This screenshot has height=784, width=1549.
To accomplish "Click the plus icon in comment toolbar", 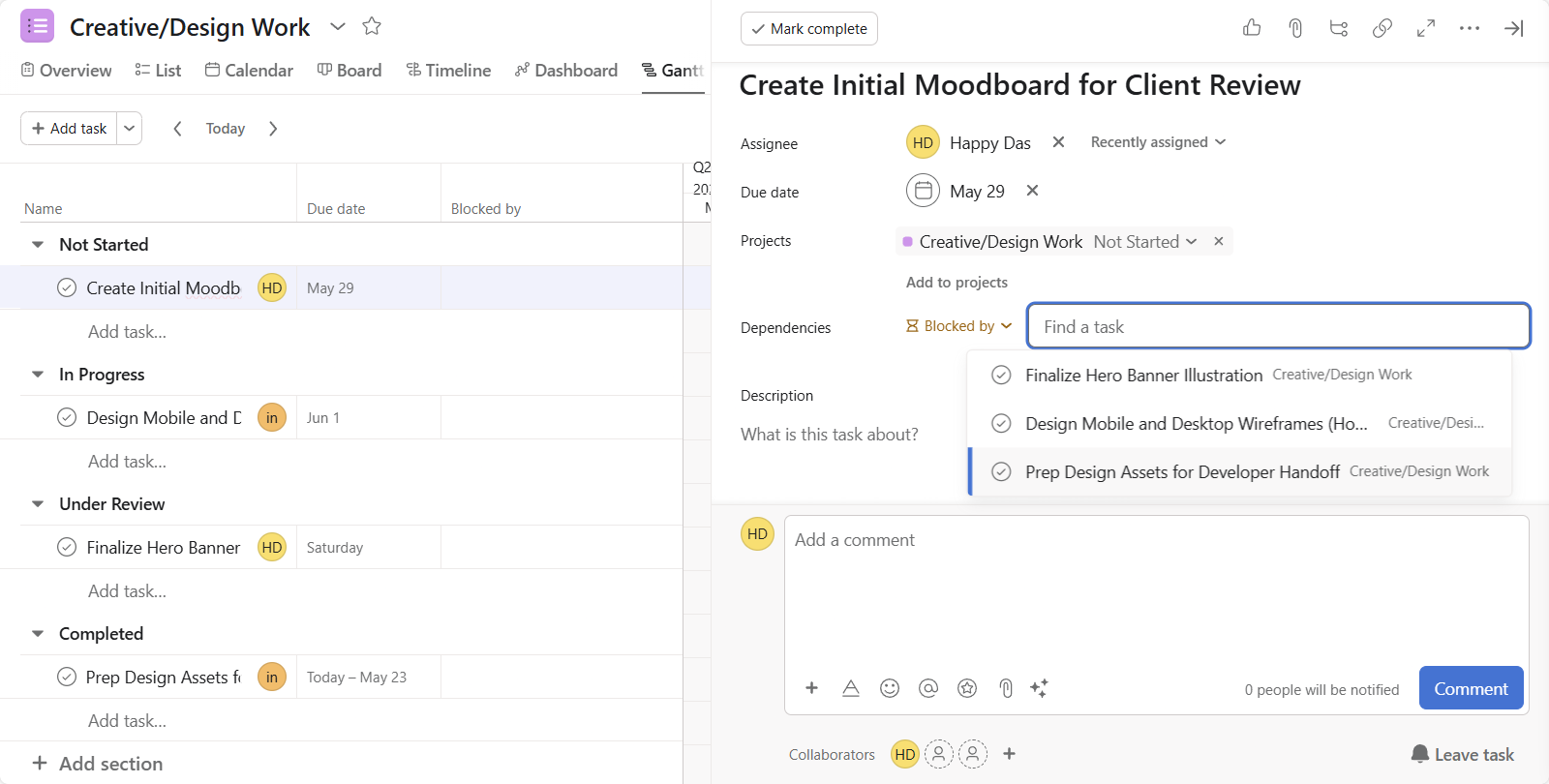I will click(x=811, y=688).
